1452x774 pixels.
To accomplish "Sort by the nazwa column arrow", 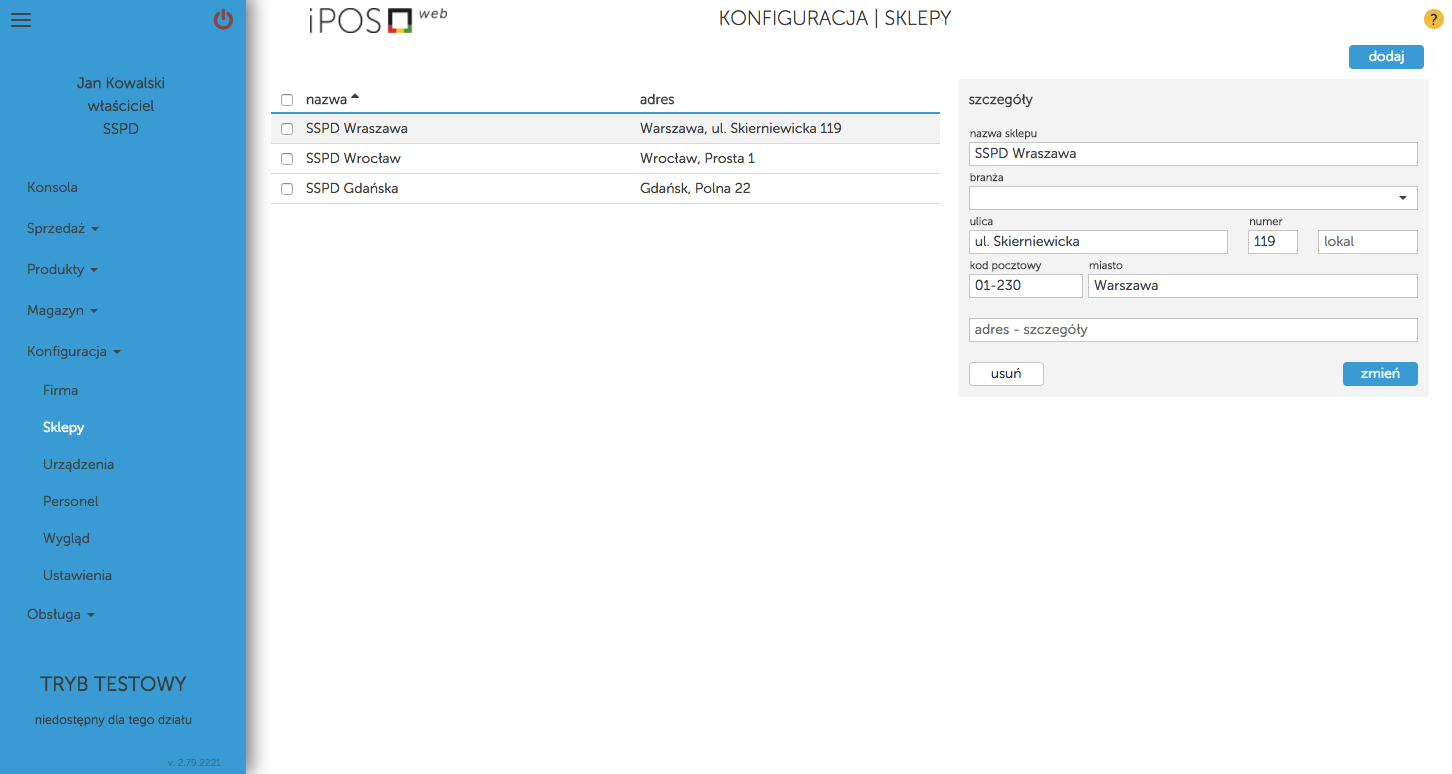I will (355, 97).
